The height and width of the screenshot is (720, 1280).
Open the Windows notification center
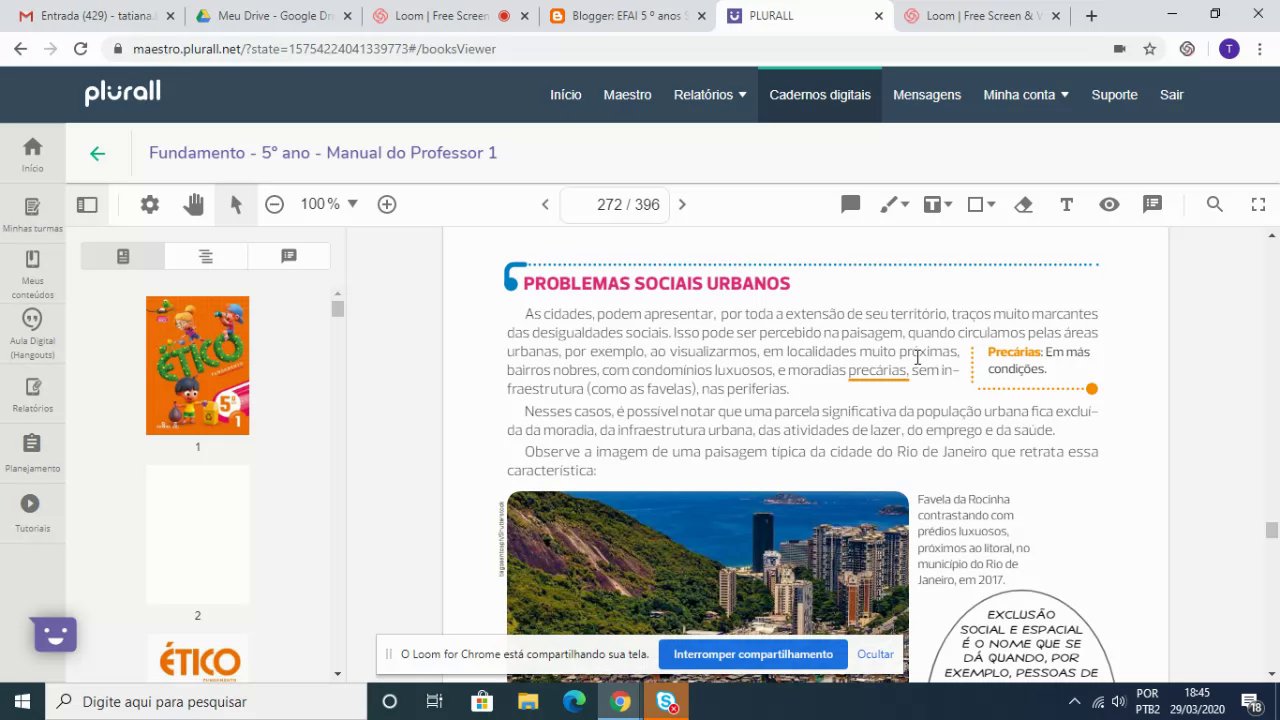tap(1250, 701)
